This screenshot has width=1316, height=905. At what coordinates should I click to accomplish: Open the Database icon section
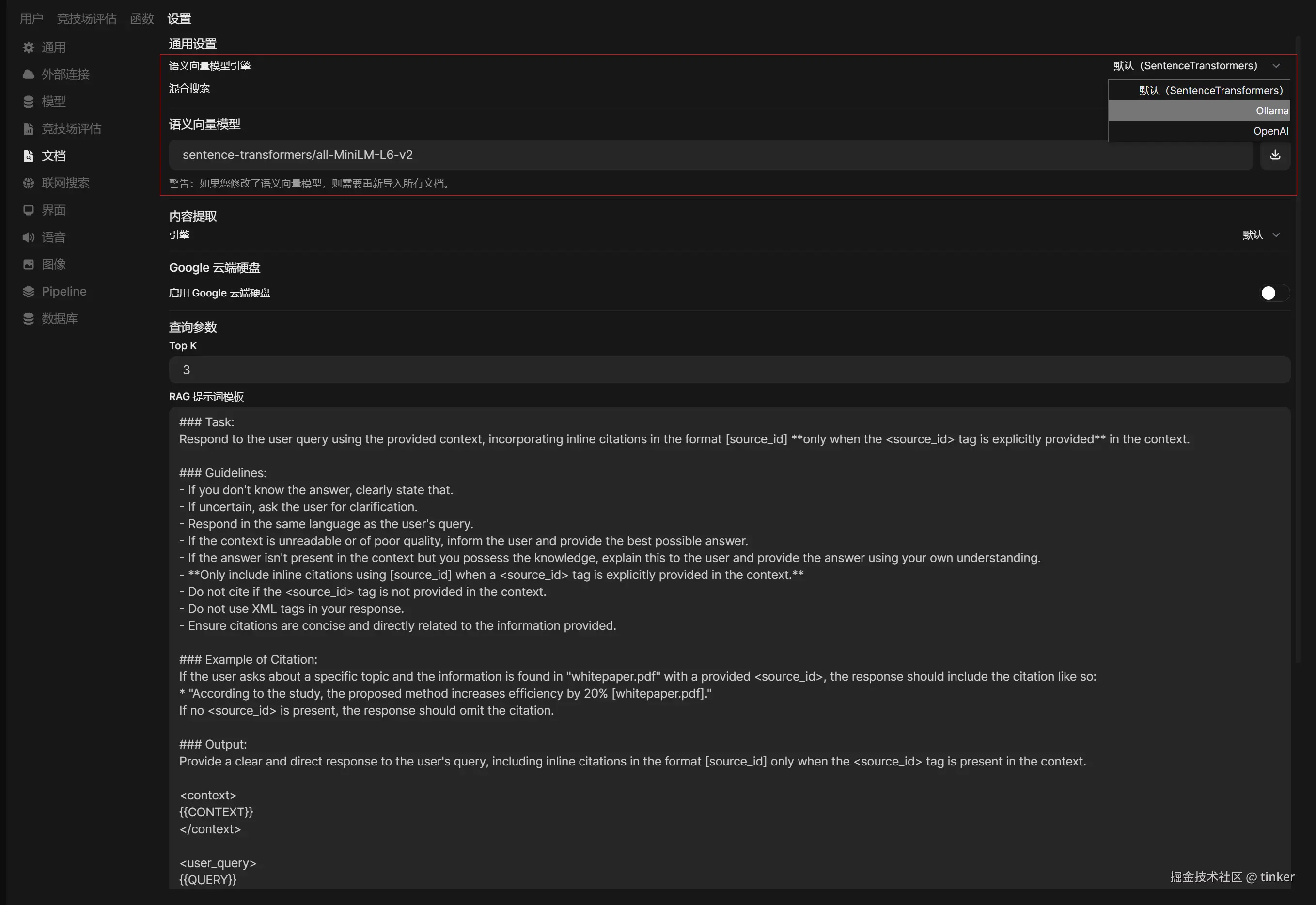(29, 319)
